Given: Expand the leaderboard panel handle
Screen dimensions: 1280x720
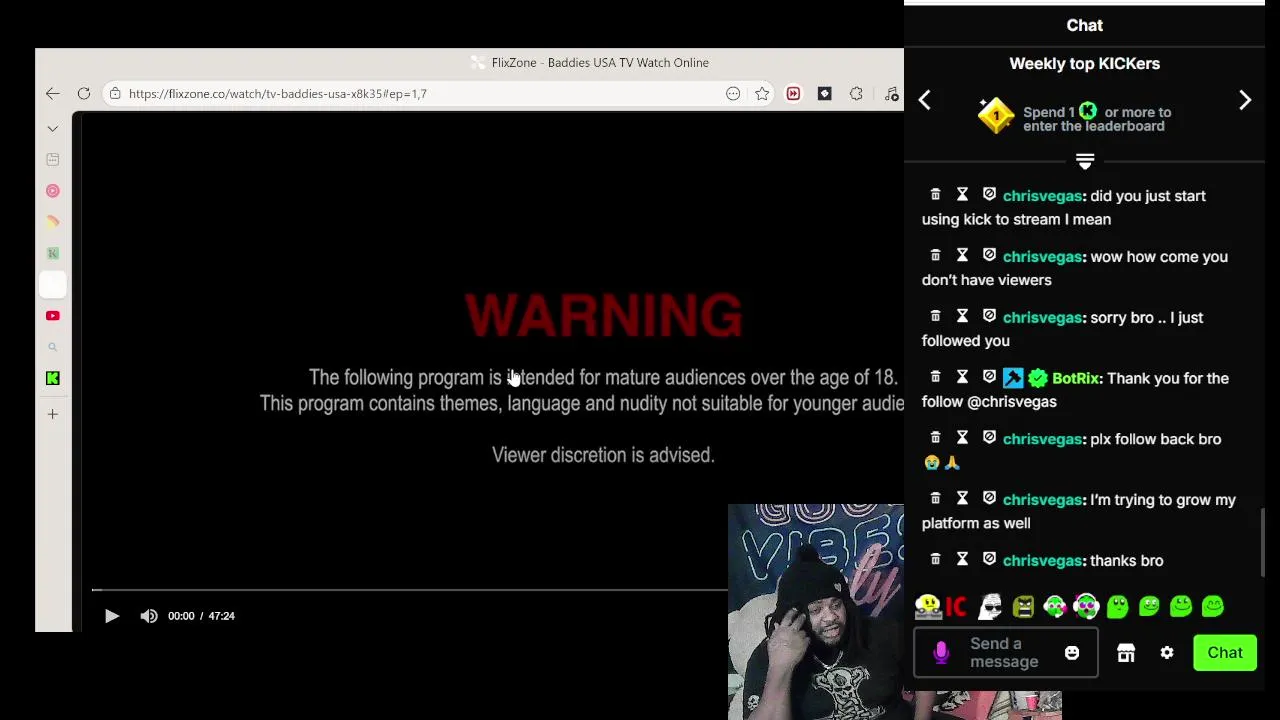Looking at the screenshot, I should (x=1085, y=161).
